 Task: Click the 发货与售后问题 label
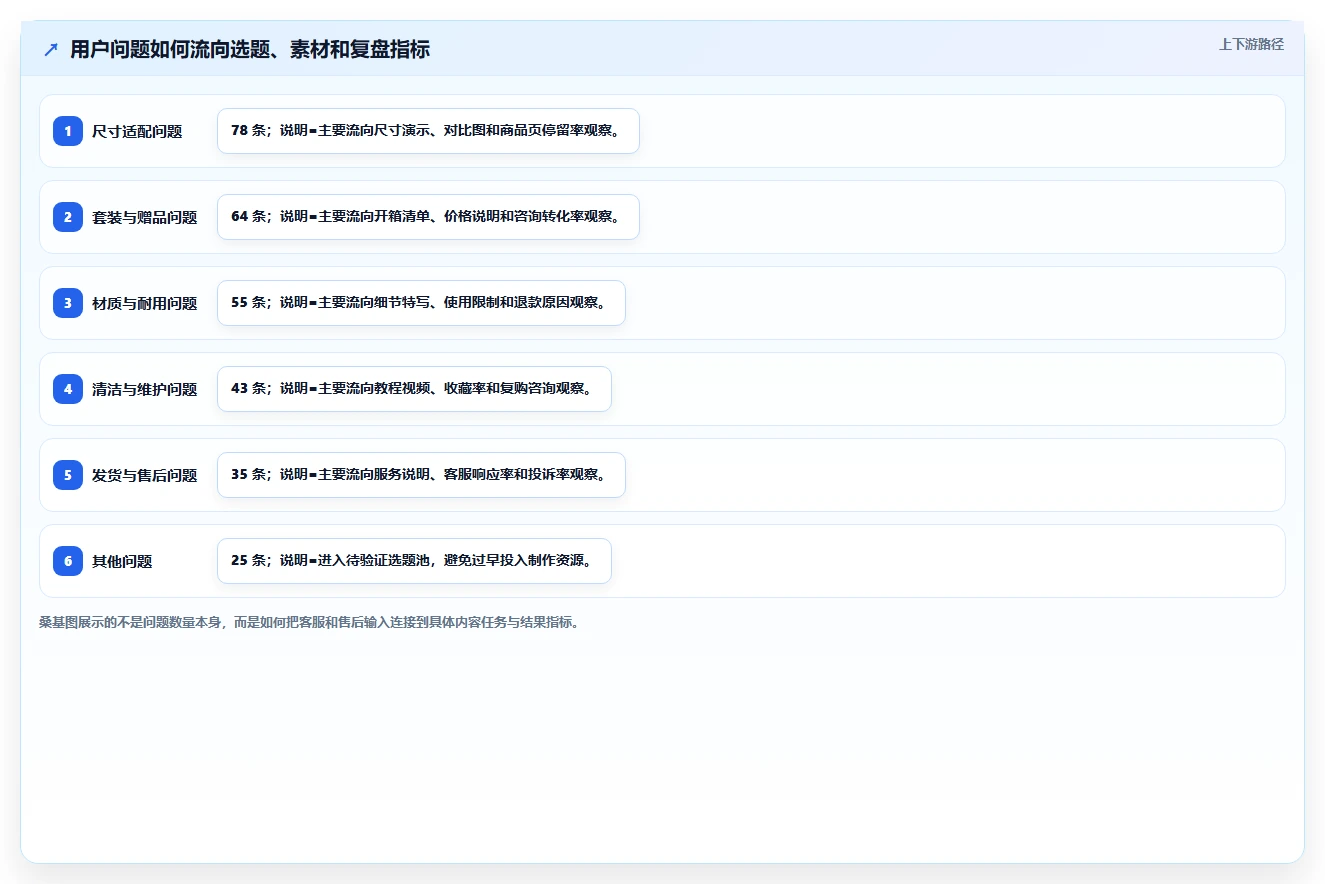(145, 475)
